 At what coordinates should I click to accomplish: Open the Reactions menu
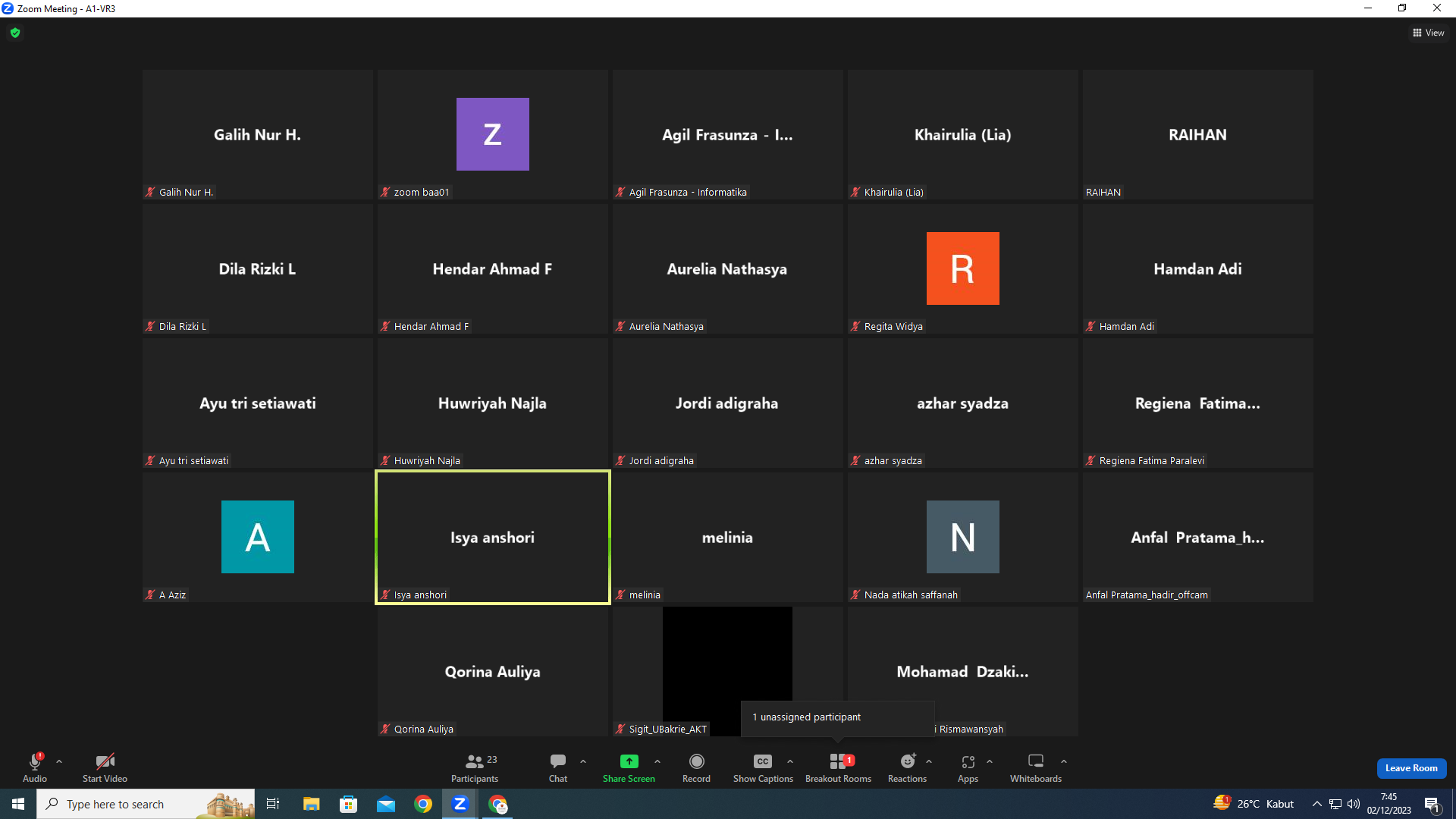click(x=907, y=767)
